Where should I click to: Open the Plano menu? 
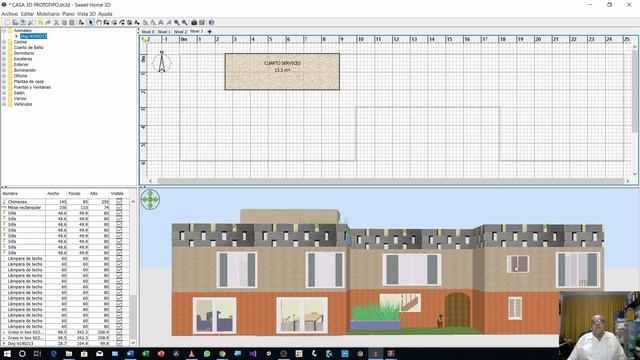pos(68,14)
